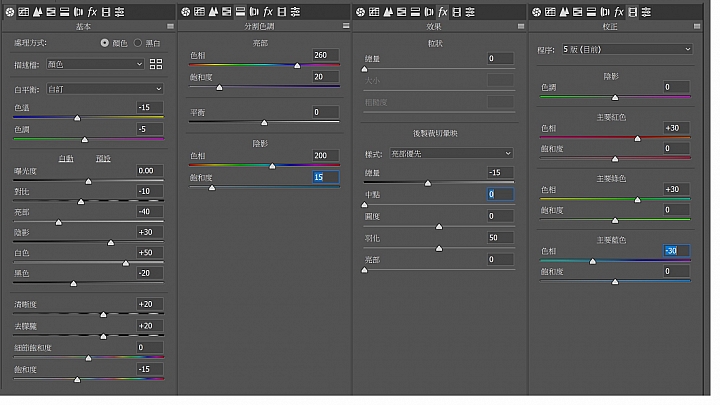
Task: Select the fx icon above the 分割色調 panel
Action: coord(268,12)
